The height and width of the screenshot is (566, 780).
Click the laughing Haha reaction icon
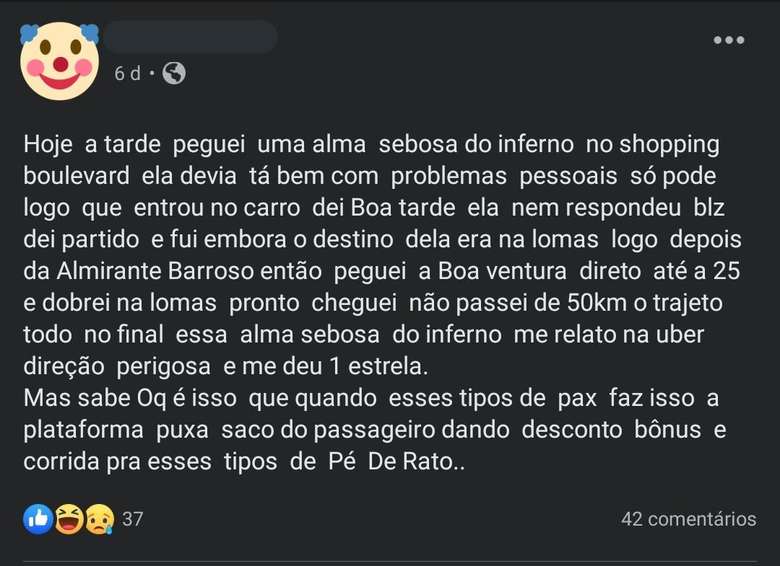68,519
